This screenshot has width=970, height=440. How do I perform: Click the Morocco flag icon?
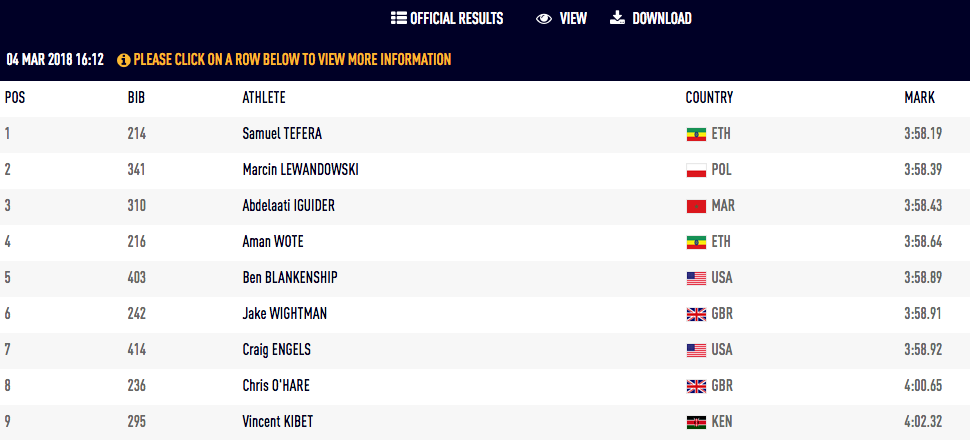(x=696, y=206)
